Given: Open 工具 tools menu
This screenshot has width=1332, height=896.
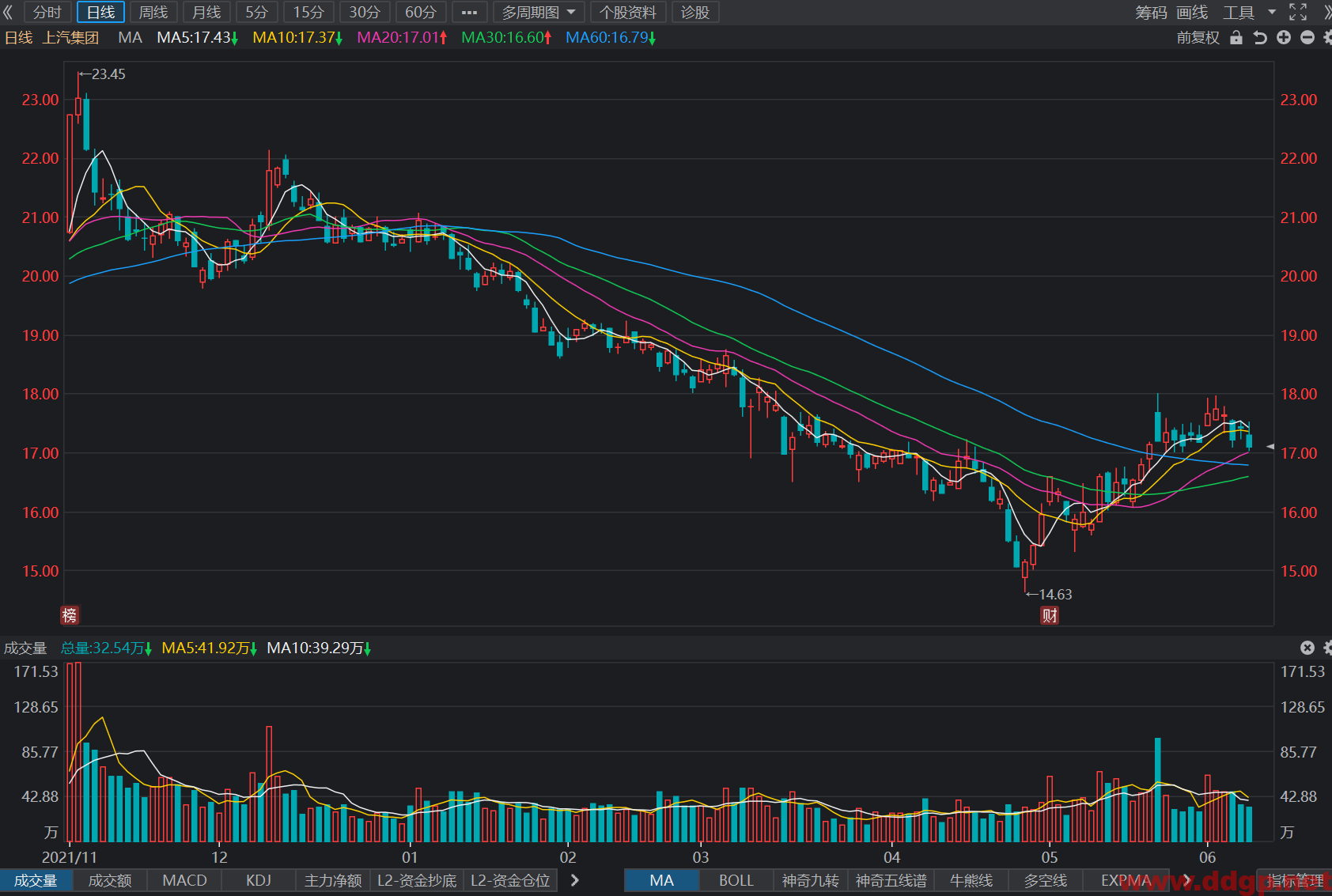Looking at the screenshot, I should pos(1239,12).
